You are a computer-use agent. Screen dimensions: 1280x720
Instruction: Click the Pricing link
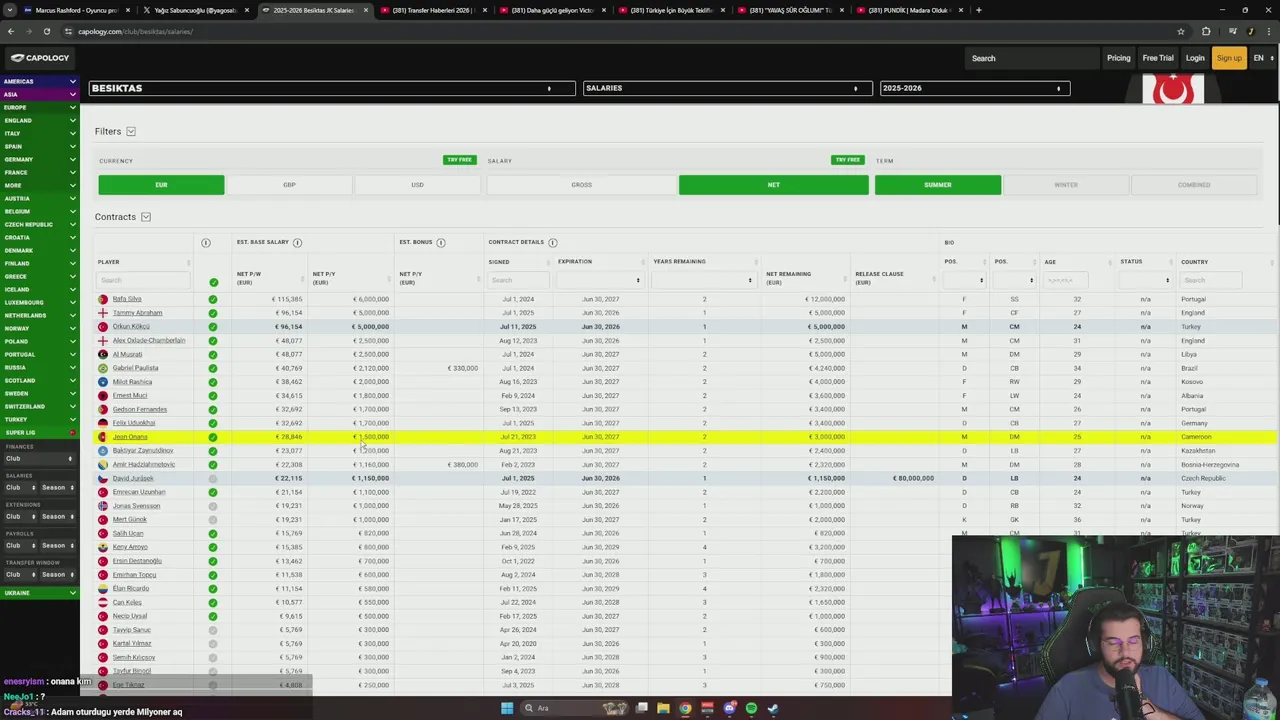pyautogui.click(x=1118, y=58)
